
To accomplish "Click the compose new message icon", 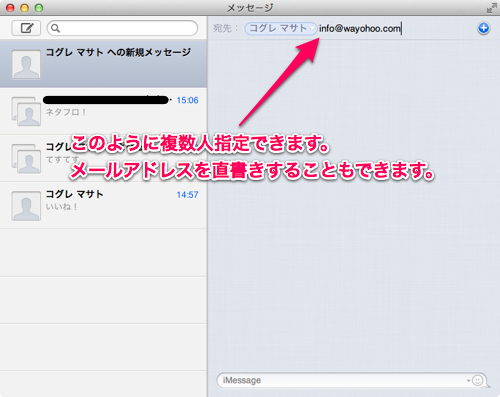I will click(26, 28).
